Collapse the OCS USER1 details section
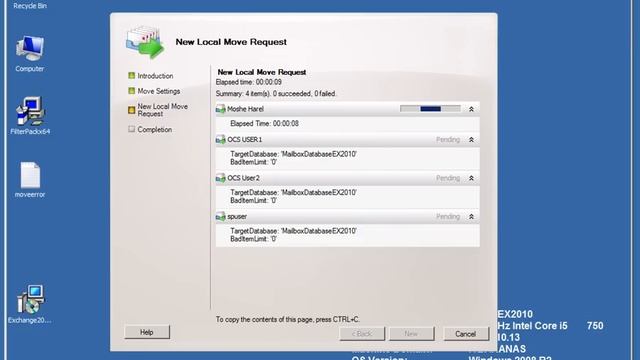Viewport: 640px width, 360px height. click(471, 140)
